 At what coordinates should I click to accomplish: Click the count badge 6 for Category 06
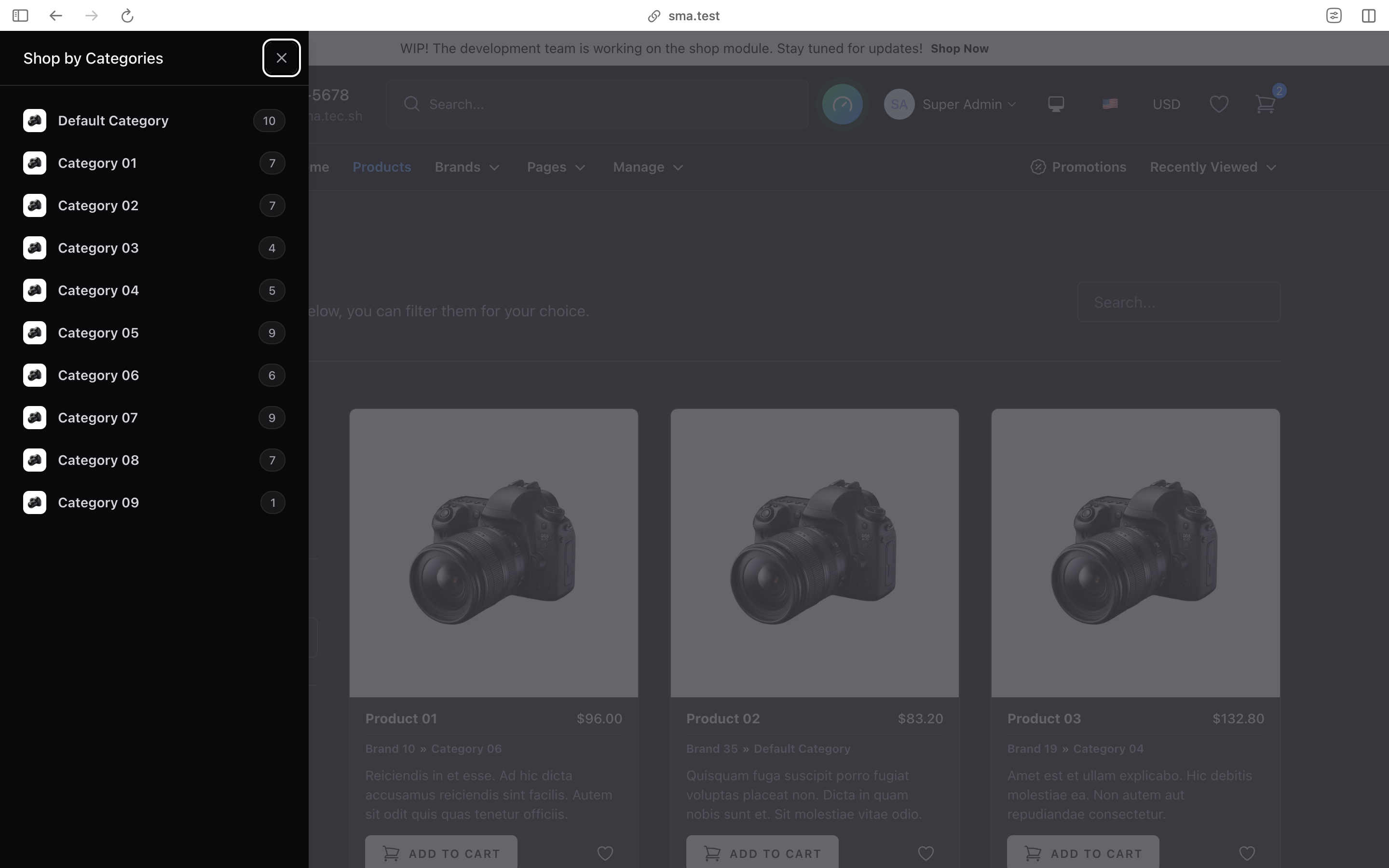[x=272, y=376]
